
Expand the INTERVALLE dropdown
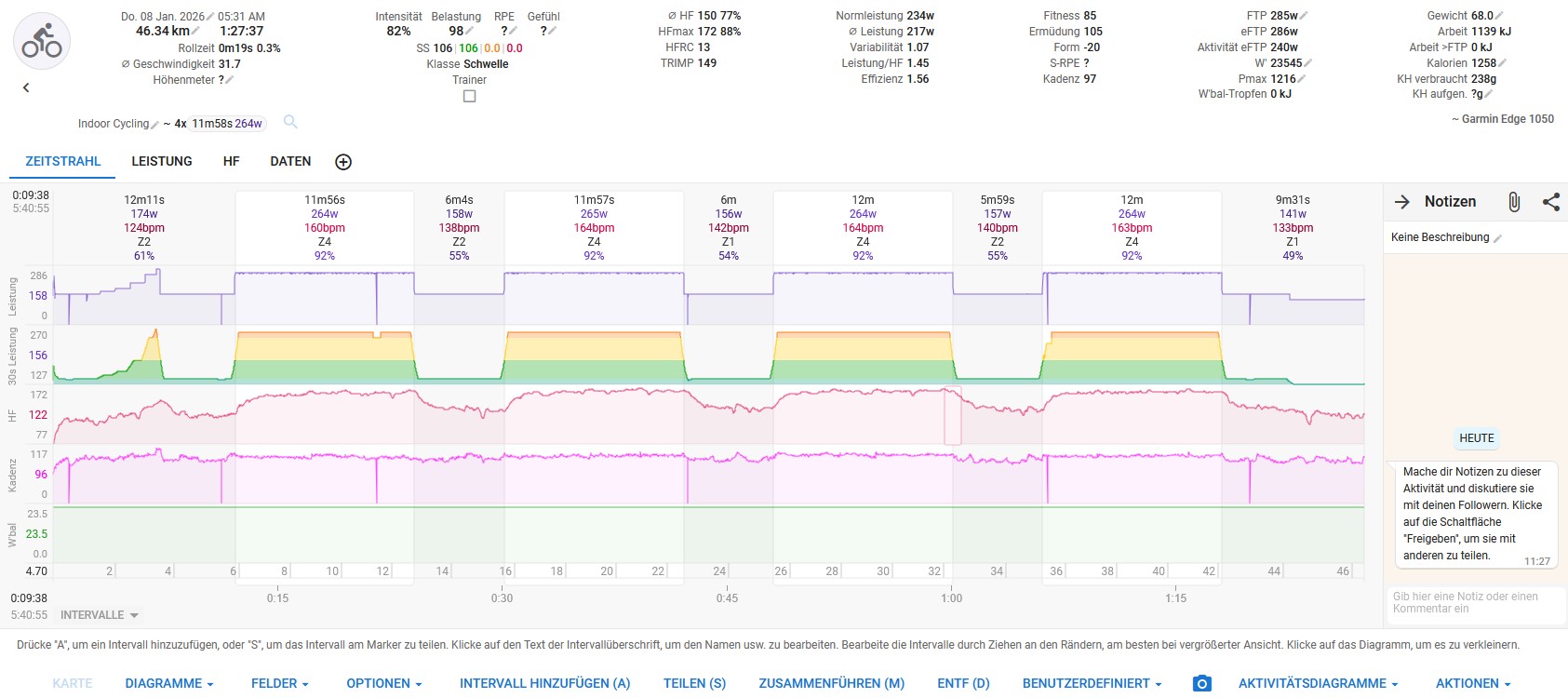coord(100,615)
